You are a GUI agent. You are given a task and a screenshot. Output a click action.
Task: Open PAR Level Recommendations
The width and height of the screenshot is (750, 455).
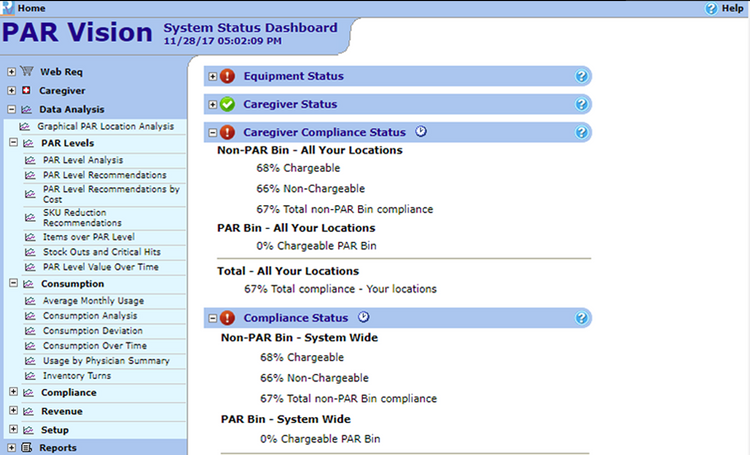105,175
